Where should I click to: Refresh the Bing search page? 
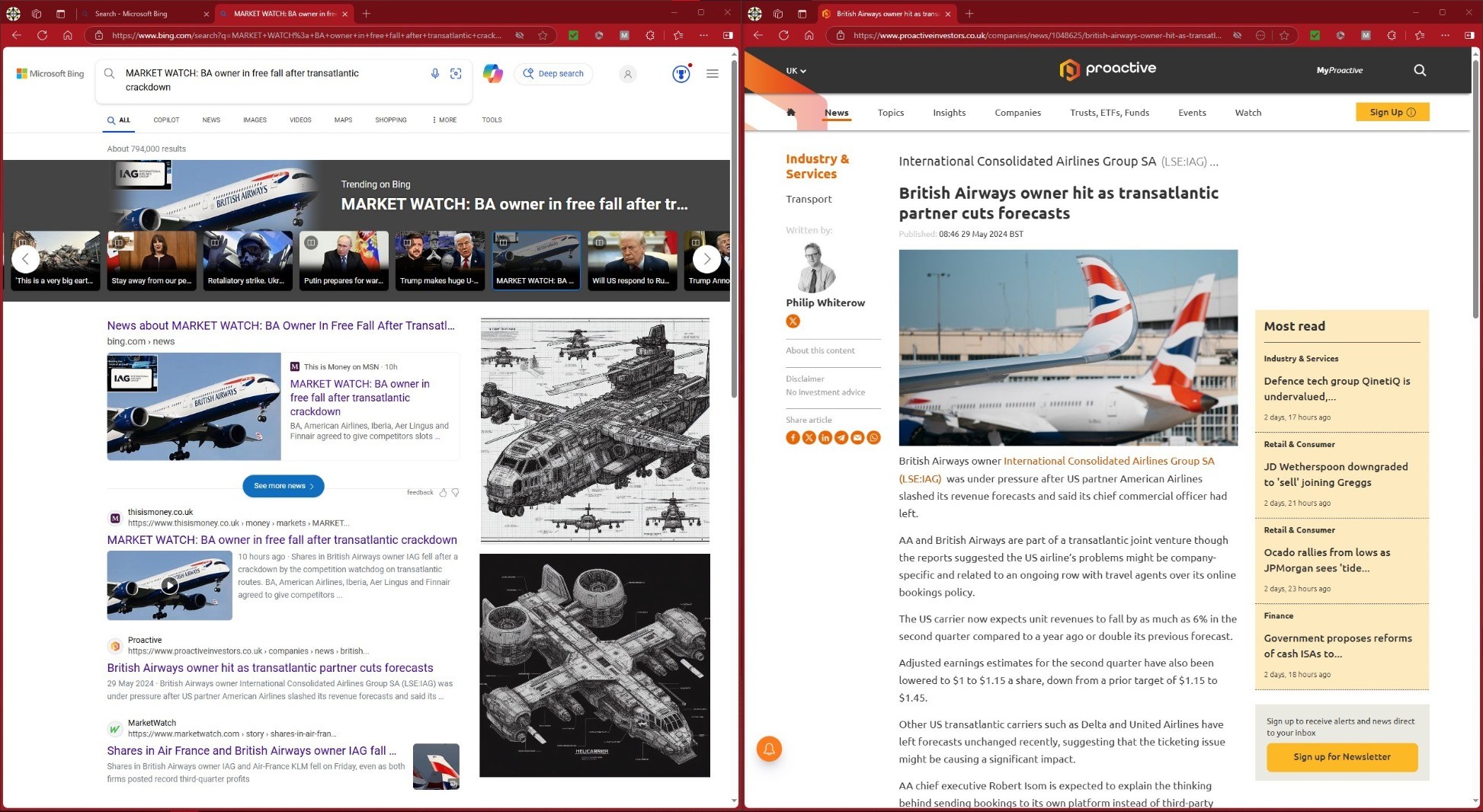(42, 35)
